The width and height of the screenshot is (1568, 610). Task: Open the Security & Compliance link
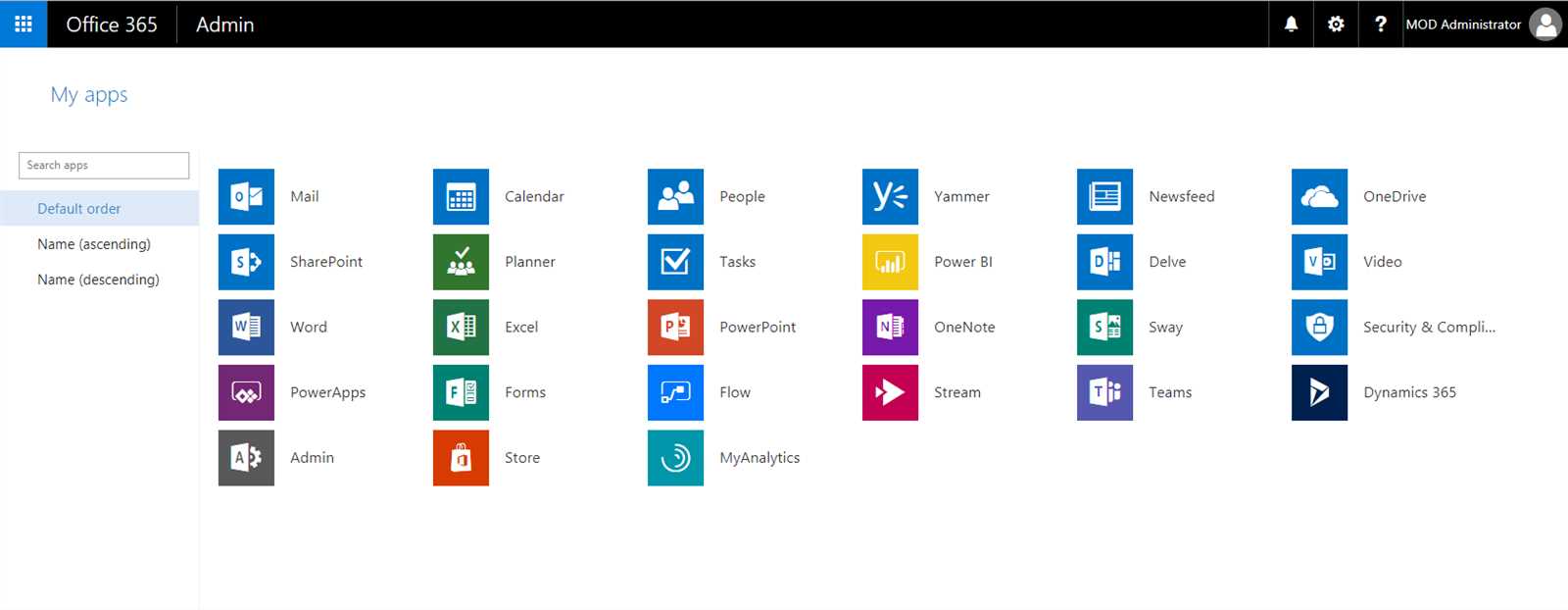click(x=1429, y=328)
